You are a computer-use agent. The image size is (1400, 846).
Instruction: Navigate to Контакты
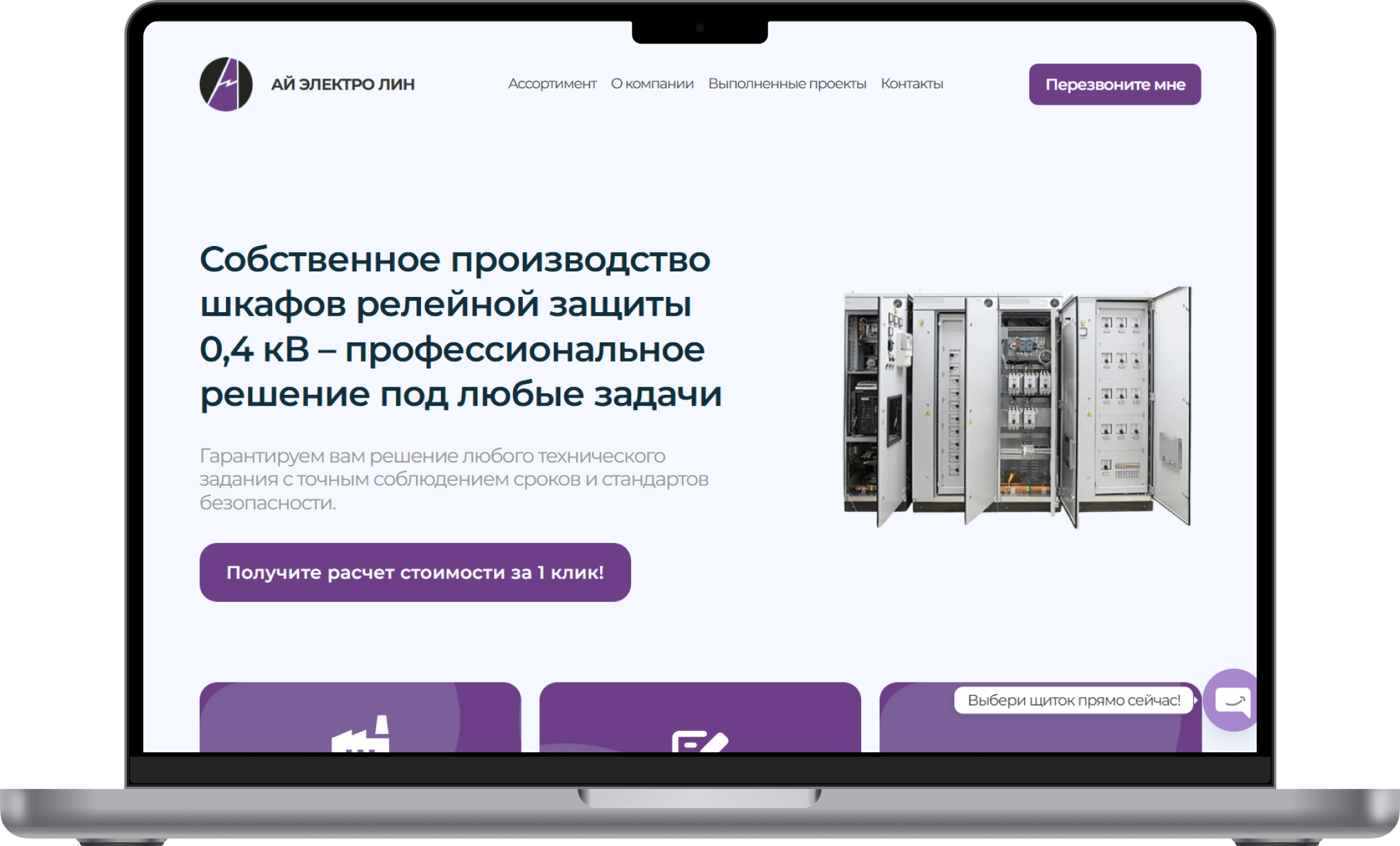click(x=912, y=84)
